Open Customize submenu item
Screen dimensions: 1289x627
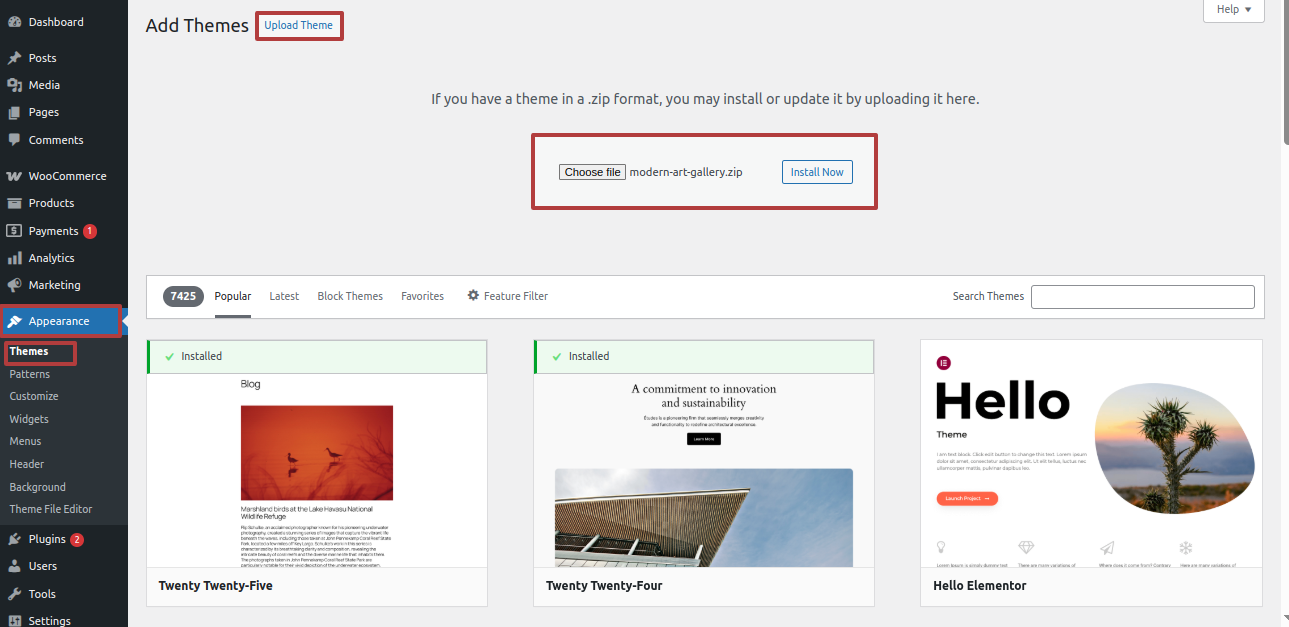(34, 396)
